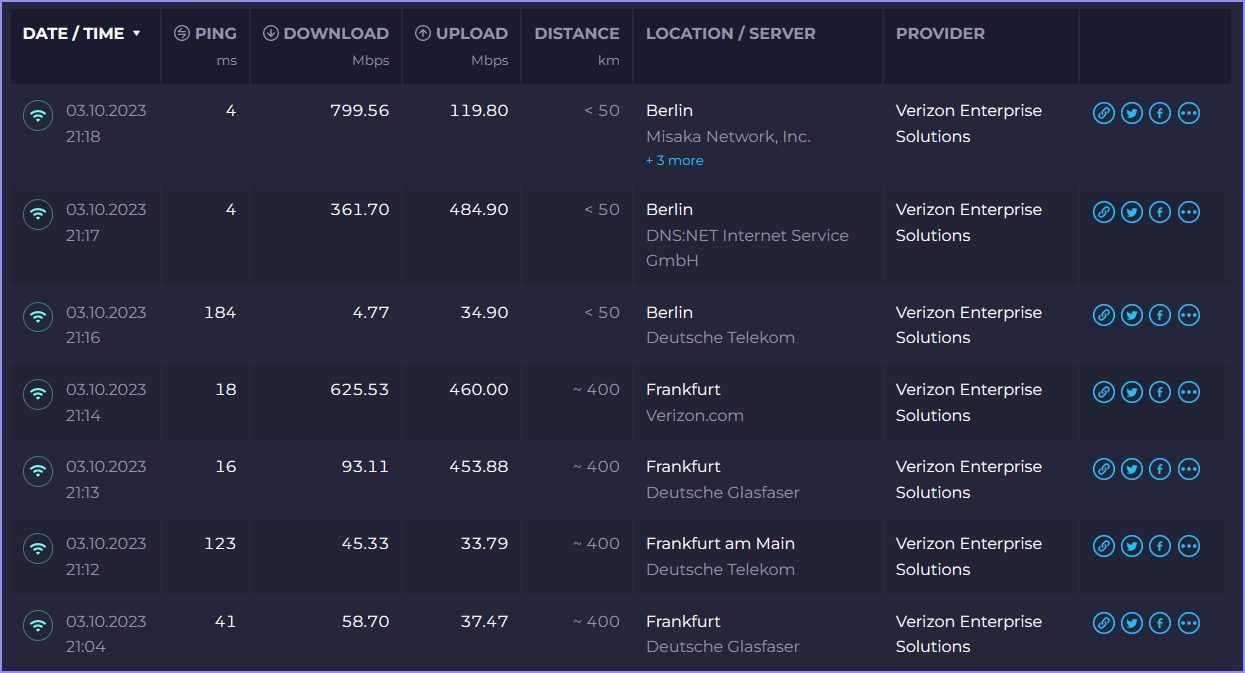Wi-Fi connection icon for 21:13 result

[38, 471]
